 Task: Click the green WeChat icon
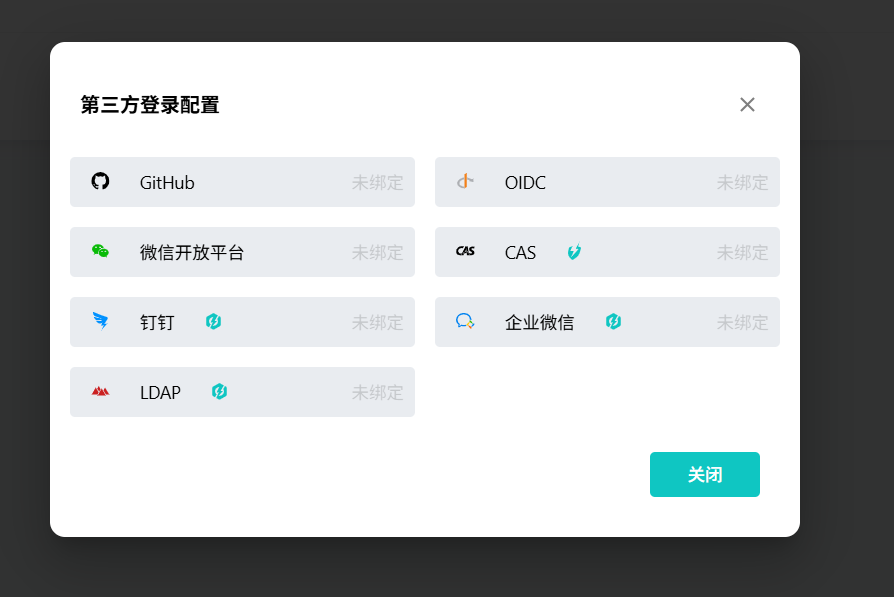100,251
